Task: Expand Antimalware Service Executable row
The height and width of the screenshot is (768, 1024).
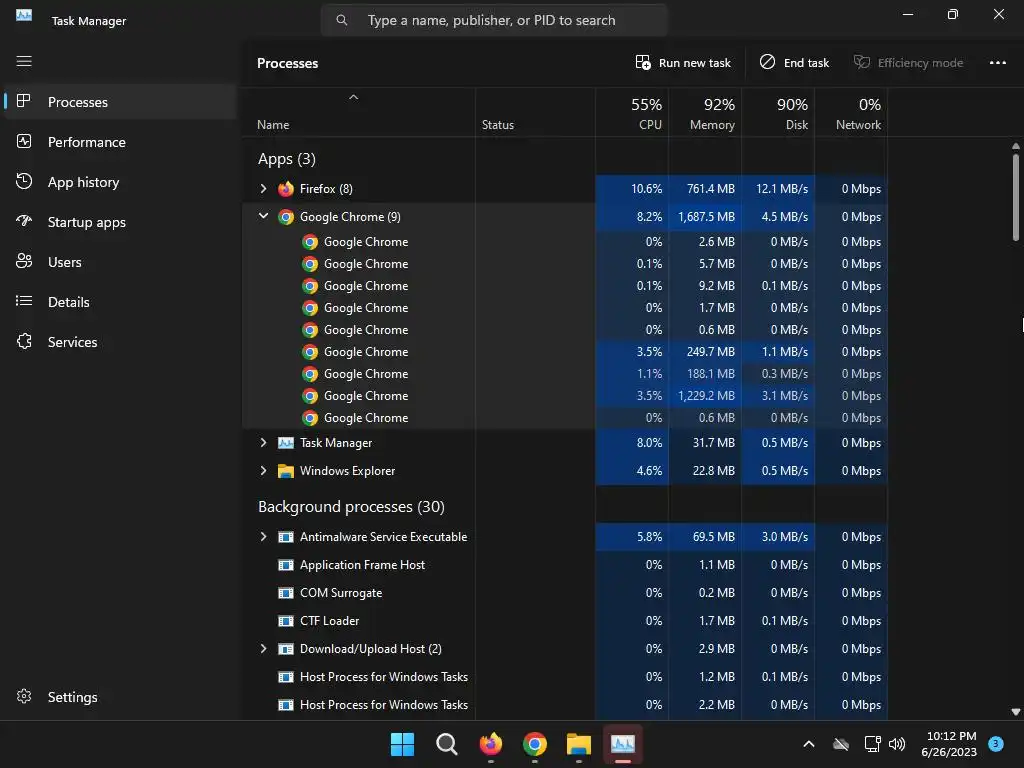Action: [x=263, y=537]
